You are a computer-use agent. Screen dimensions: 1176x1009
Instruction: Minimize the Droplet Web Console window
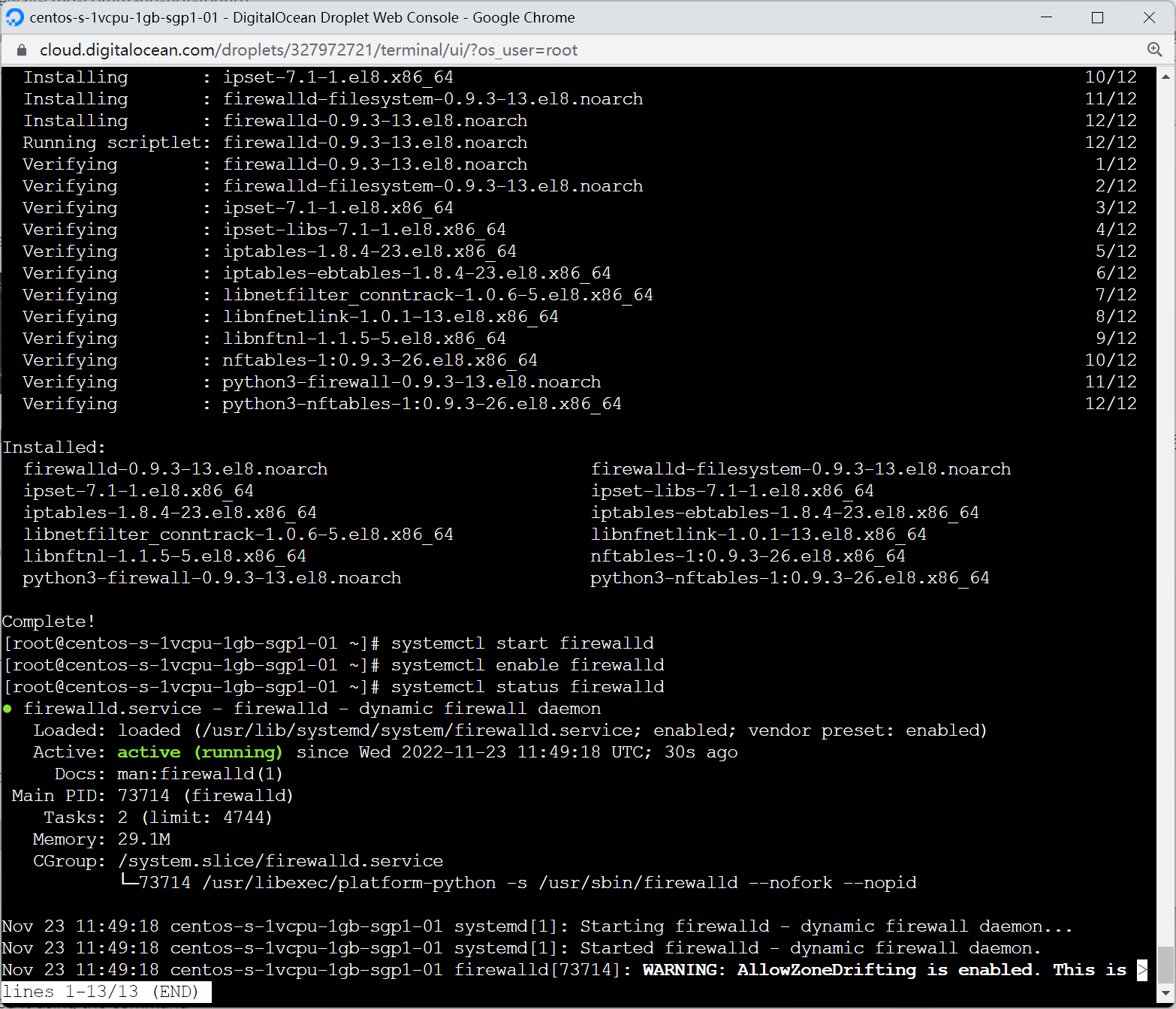click(x=1046, y=17)
